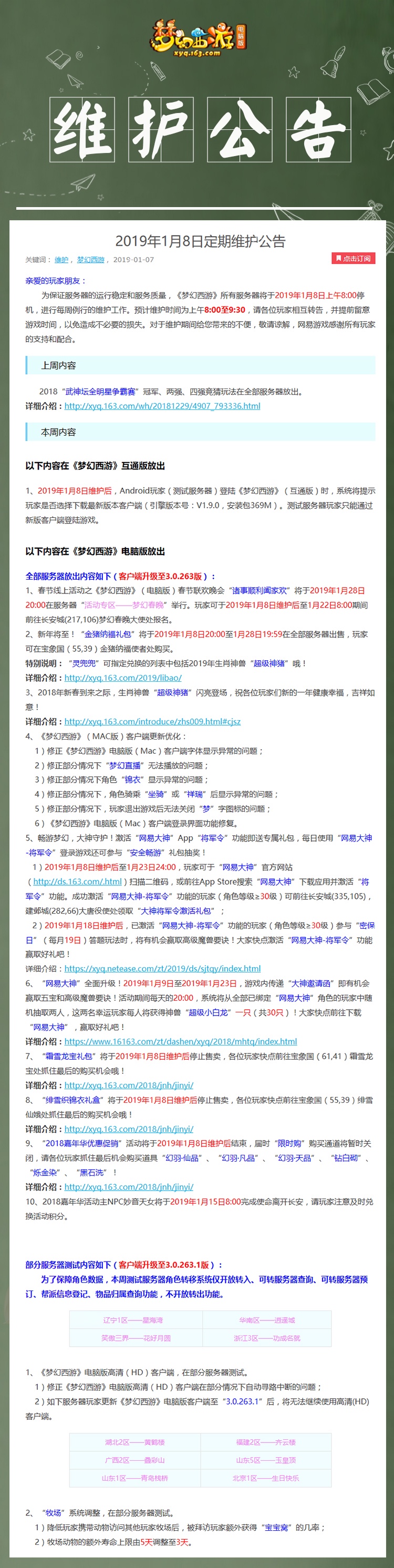Viewport: 394px width, 1568px height.
Task: Click the 幻羽·仙品 blue text
Action: click(182, 1158)
